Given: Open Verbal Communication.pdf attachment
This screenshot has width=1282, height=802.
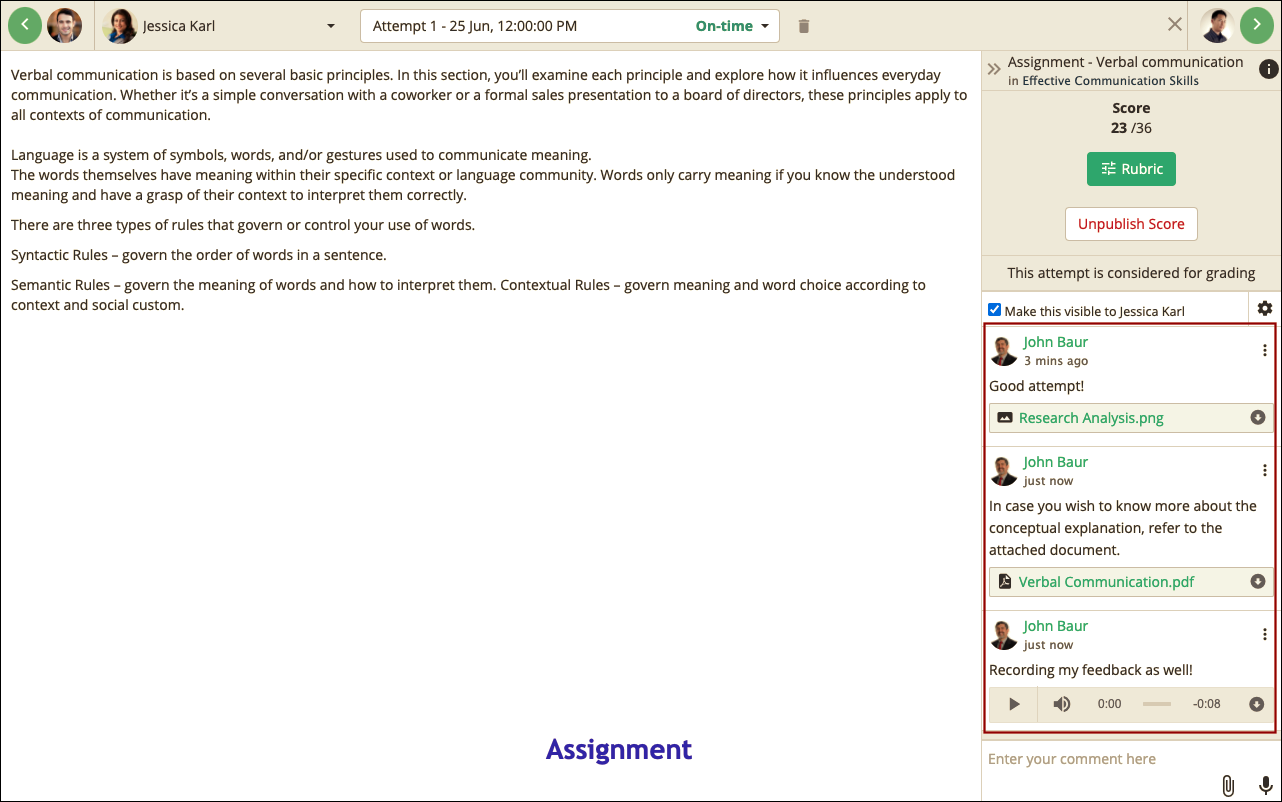Looking at the screenshot, I should 1106,582.
